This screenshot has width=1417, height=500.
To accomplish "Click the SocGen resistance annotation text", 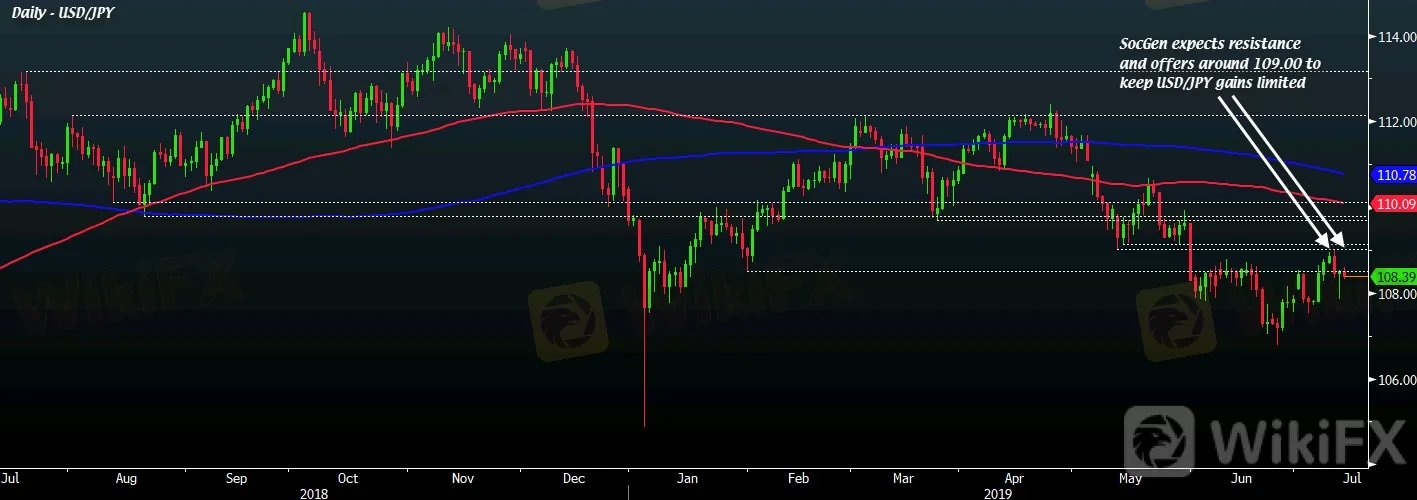I will click(x=1220, y=64).
